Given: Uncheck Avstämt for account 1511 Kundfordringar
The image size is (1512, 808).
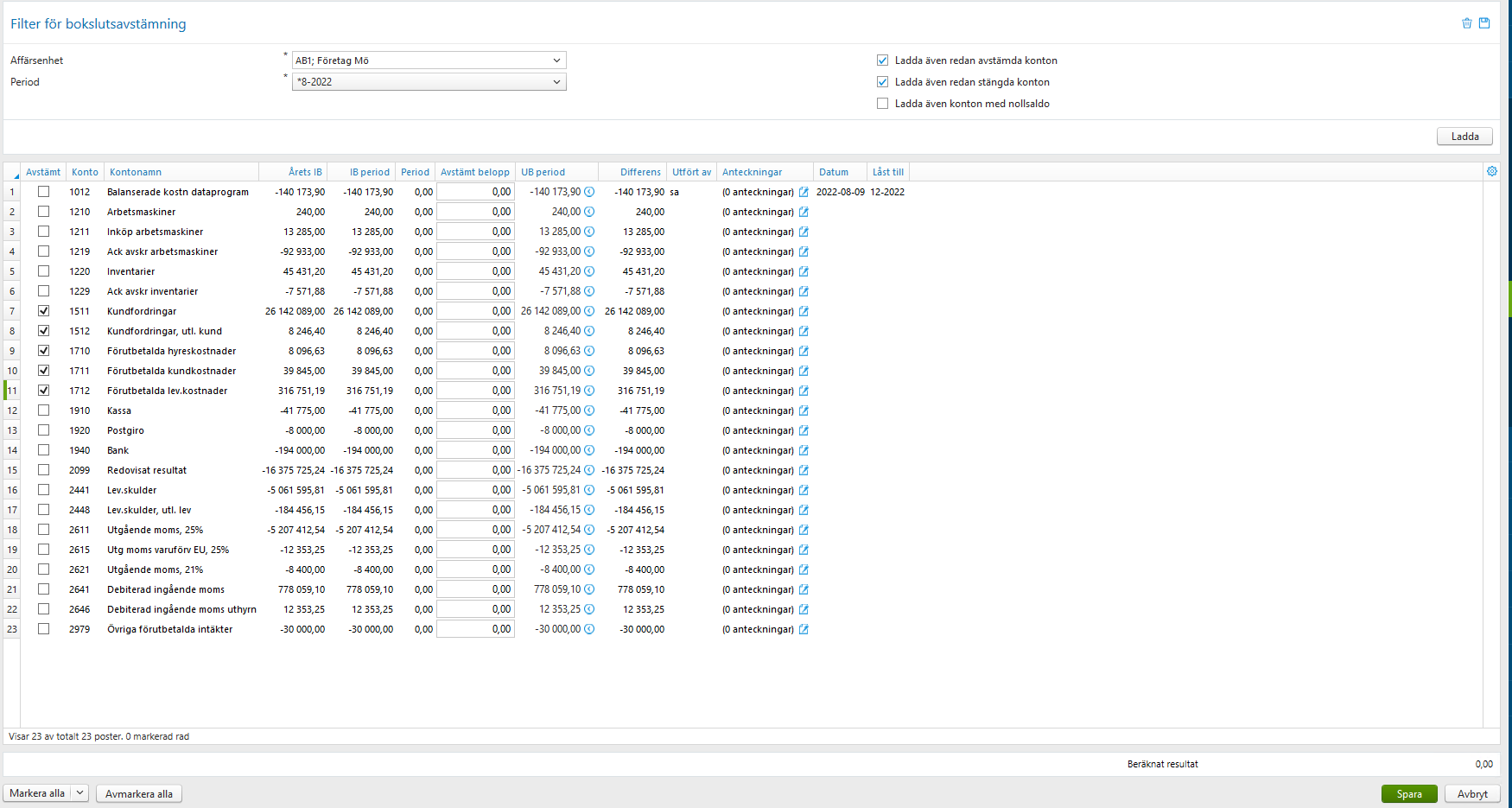Looking at the screenshot, I should [43, 311].
